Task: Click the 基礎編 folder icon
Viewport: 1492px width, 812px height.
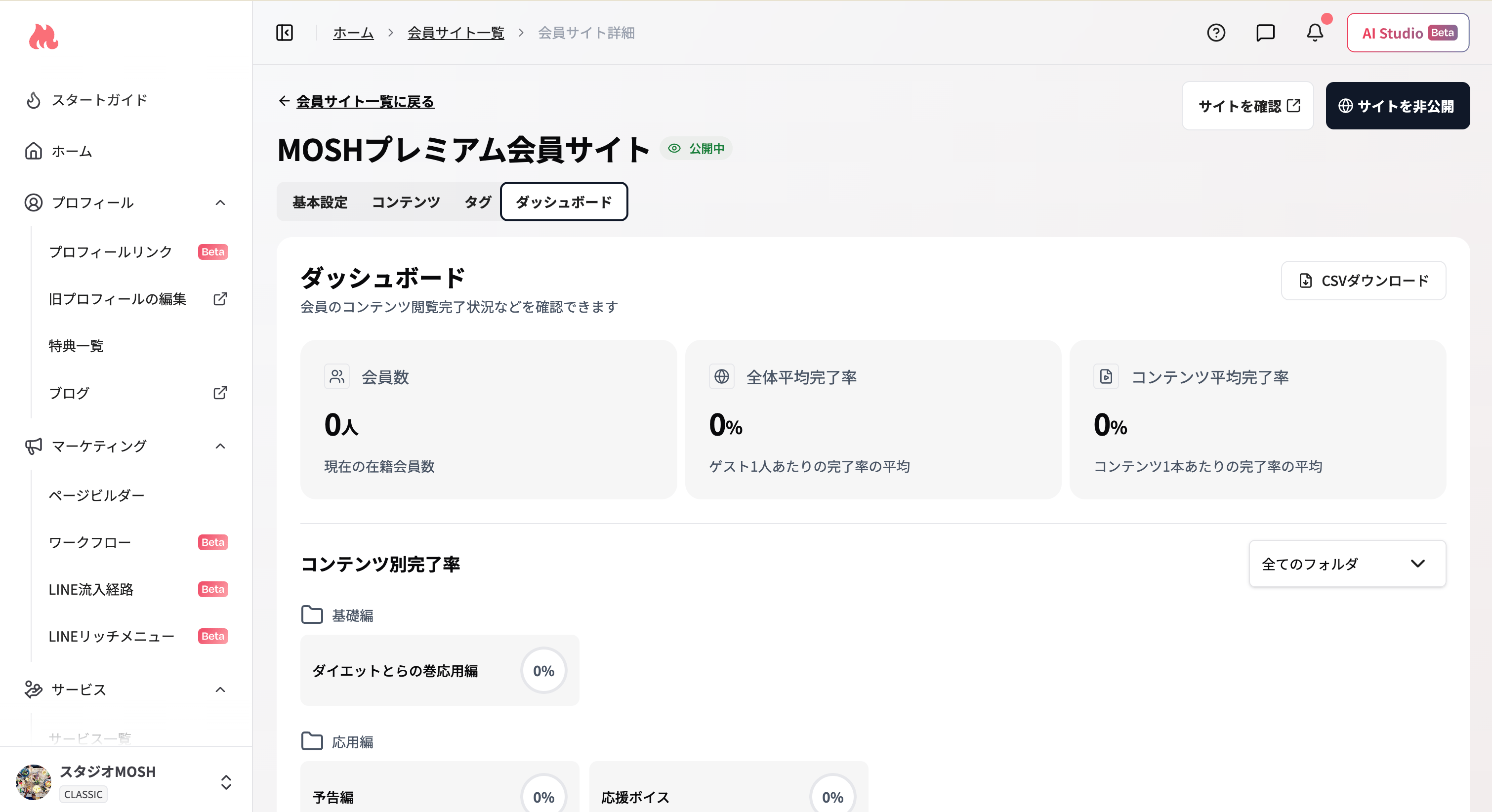Action: [x=312, y=614]
